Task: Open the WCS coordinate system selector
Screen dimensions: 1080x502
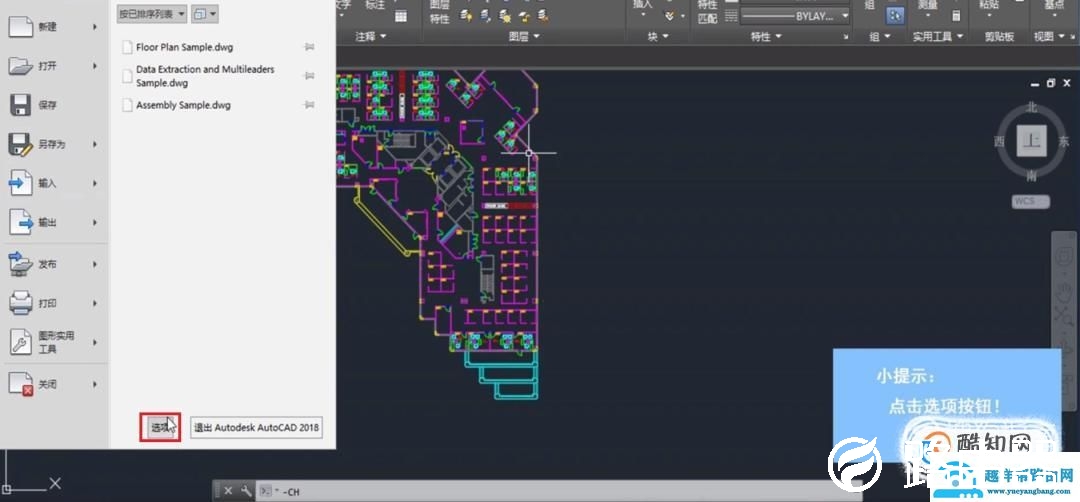Action: (x=1030, y=201)
